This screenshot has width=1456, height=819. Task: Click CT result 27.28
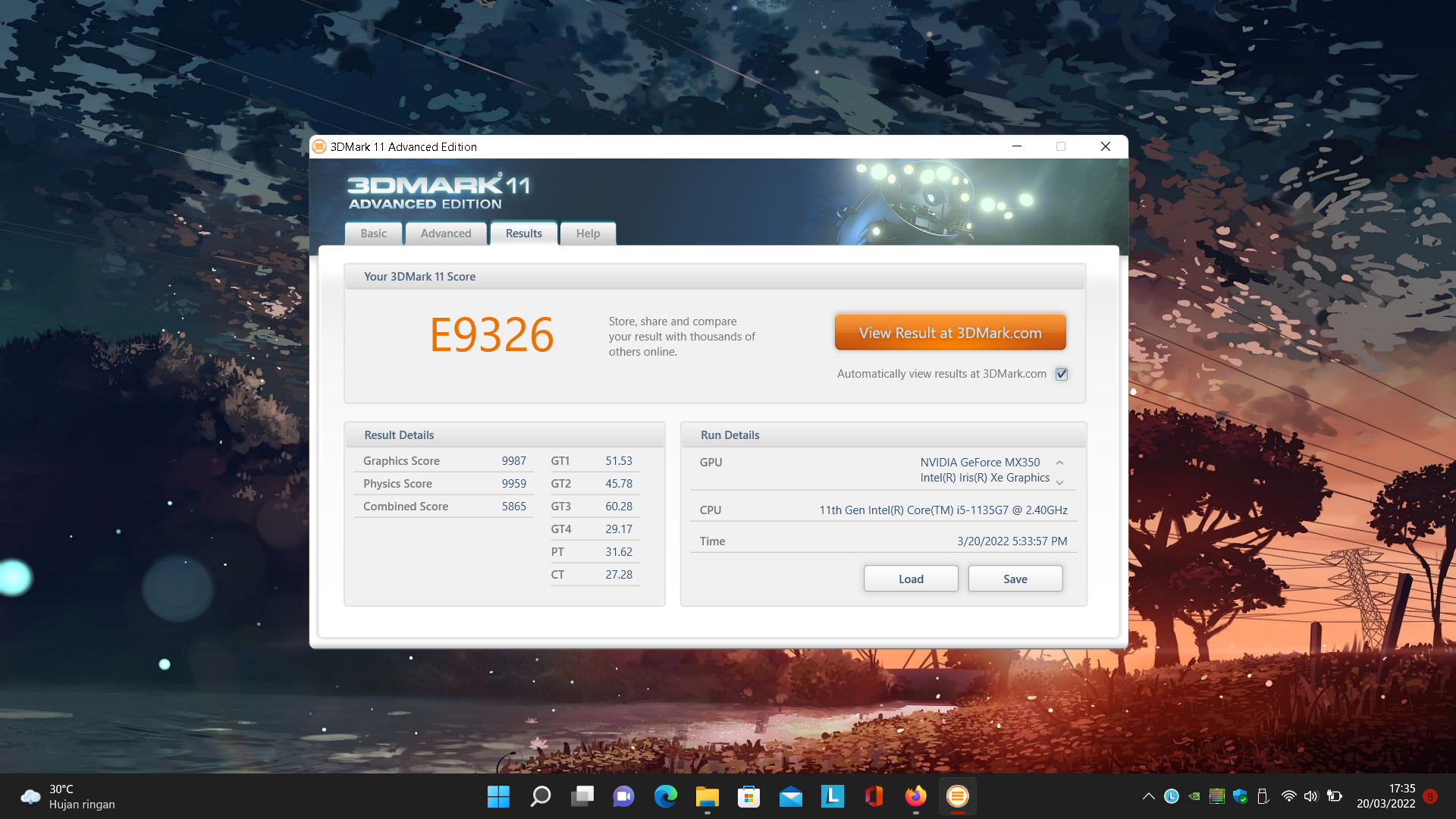point(618,575)
